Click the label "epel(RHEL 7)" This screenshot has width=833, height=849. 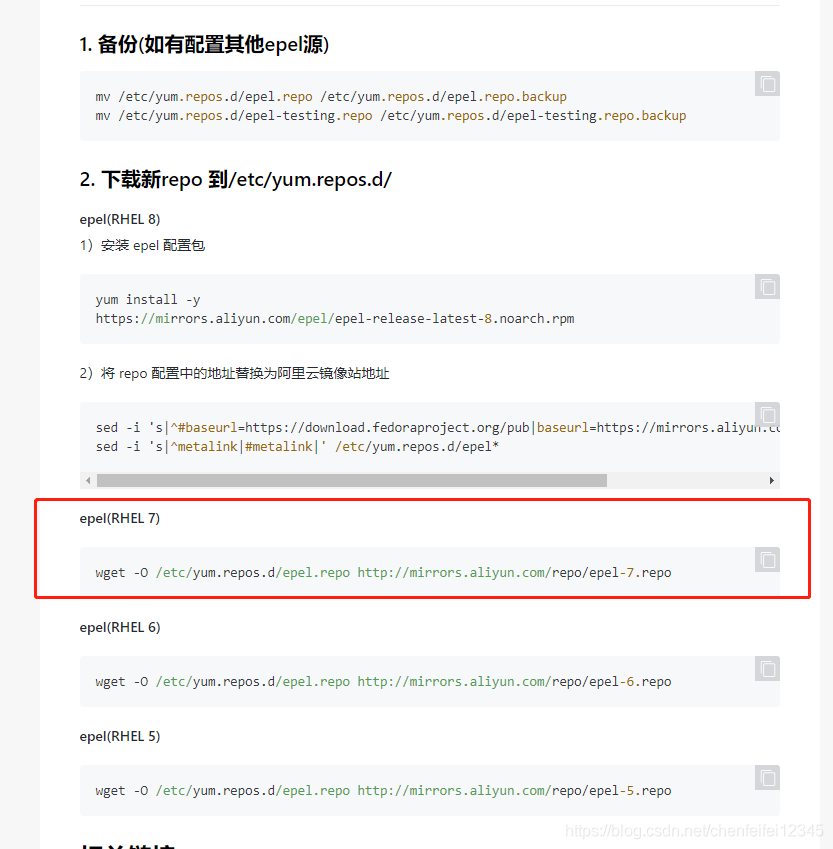pyautogui.click(x=120, y=518)
